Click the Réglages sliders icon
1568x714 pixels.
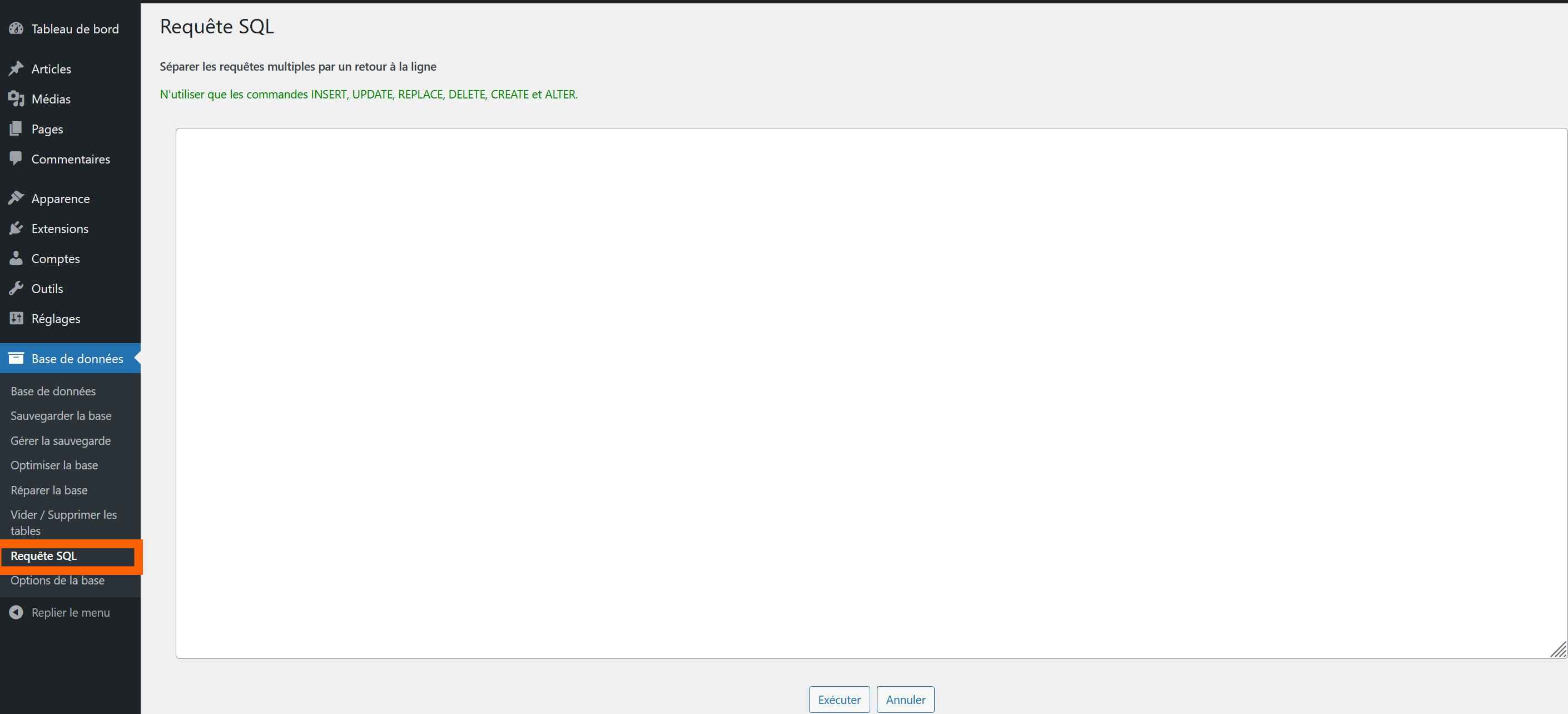pyautogui.click(x=17, y=318)
